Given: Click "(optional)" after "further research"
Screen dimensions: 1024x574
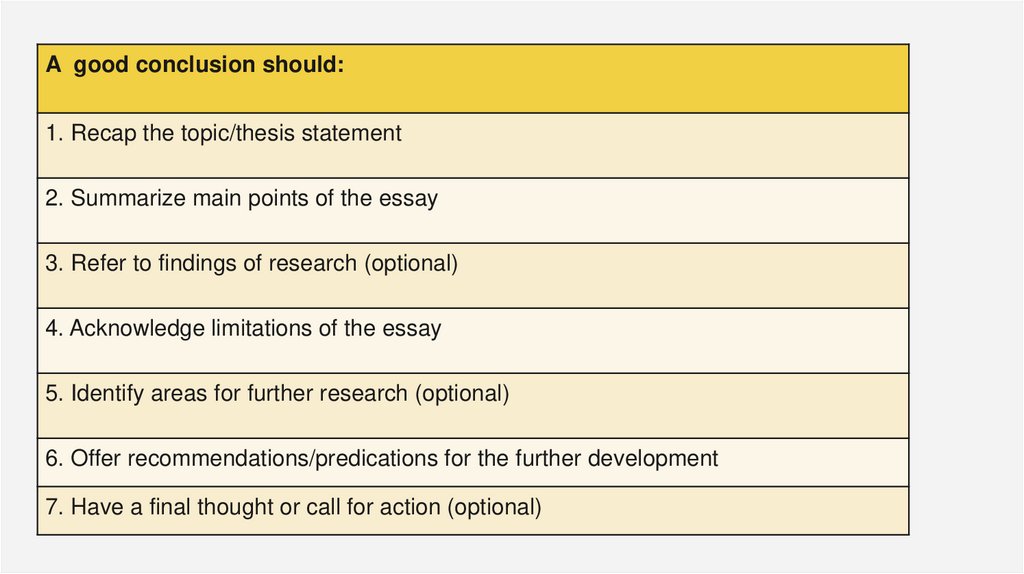Looking at the screenshot, I should click(x=462, y=394).
